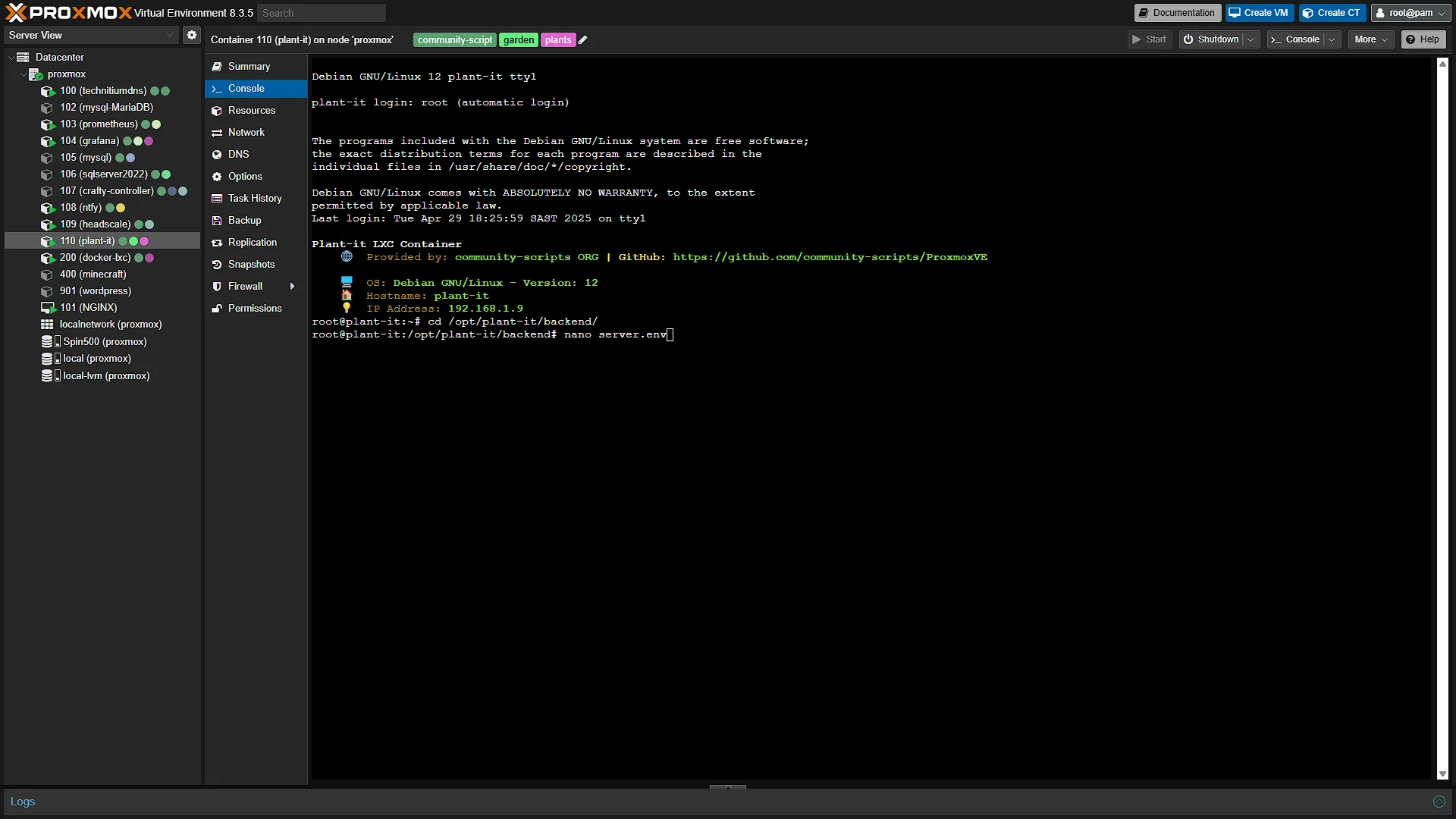This screenshot has height=819, width=1456.
Task: Select 110 (plant-it) in tree
Action: [x=102, y=241]
